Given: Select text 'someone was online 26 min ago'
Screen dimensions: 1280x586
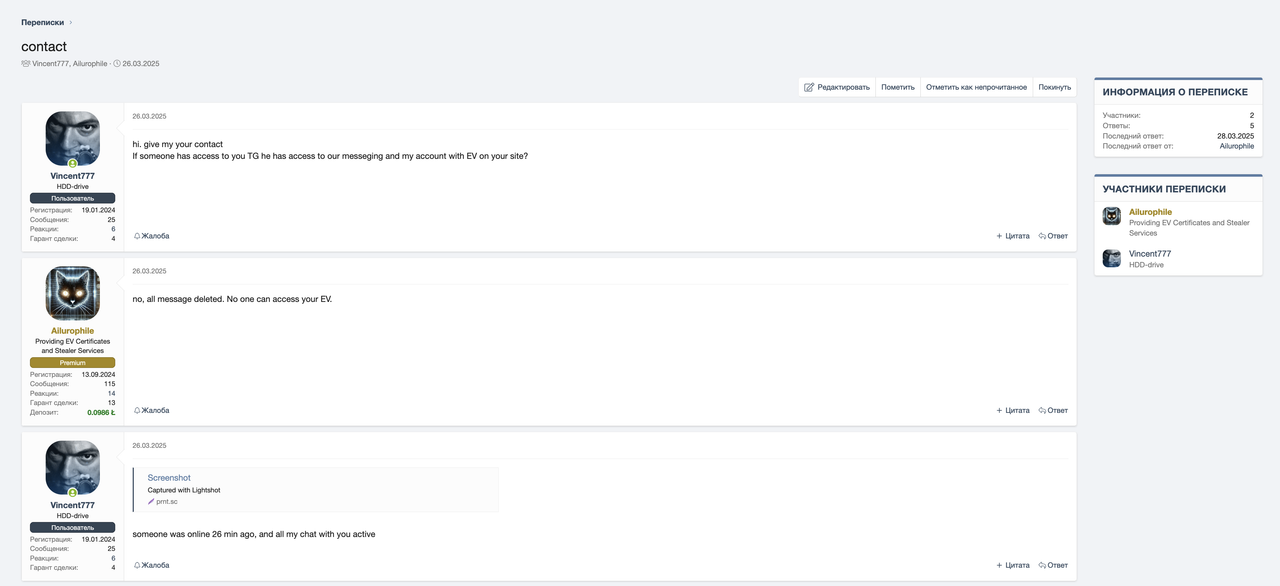Looking at the screenshot, I should [194, 534].
